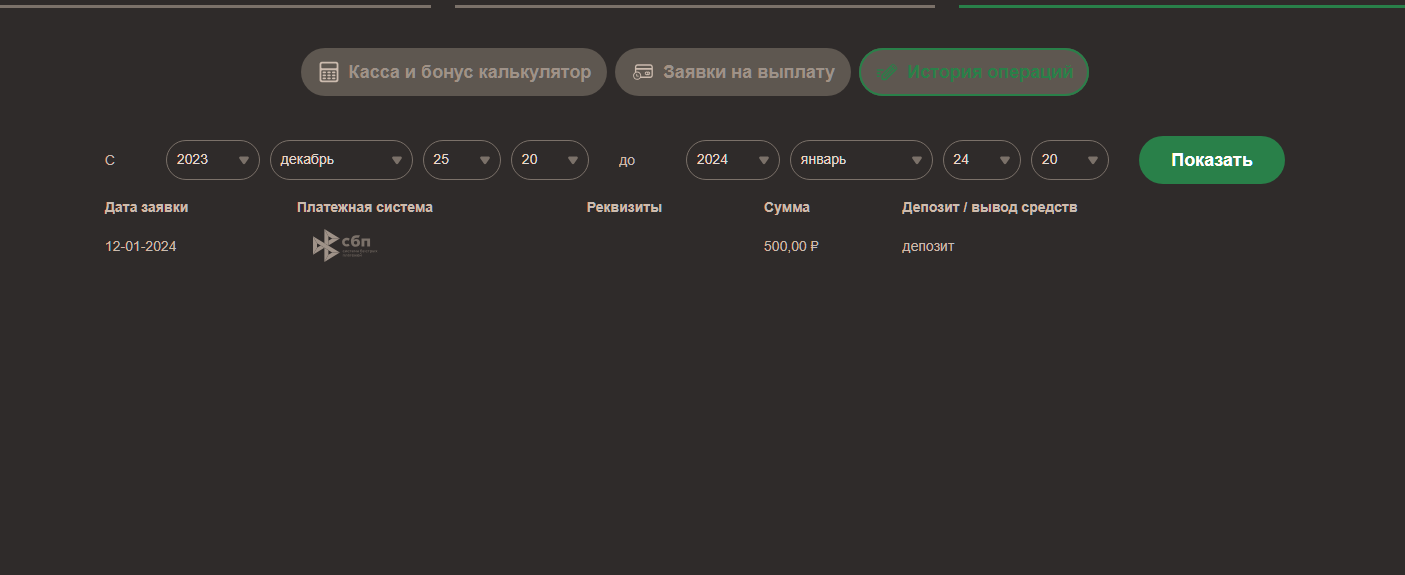Click the Дата заявки column header

[x=146, y=207]
